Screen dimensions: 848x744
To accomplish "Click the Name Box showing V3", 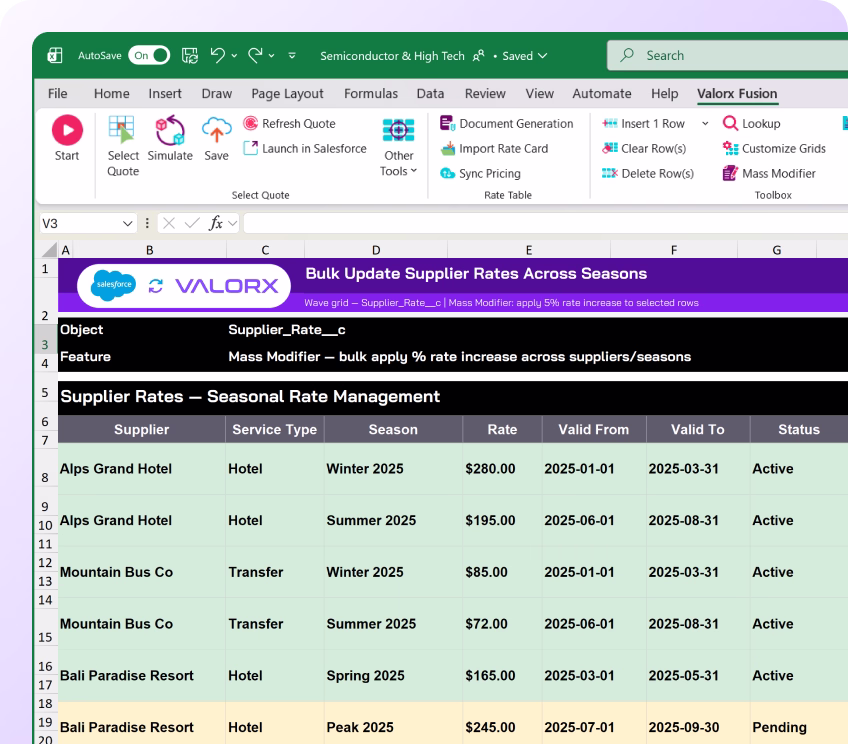I will pyautogui.click(x=81, y=223).
